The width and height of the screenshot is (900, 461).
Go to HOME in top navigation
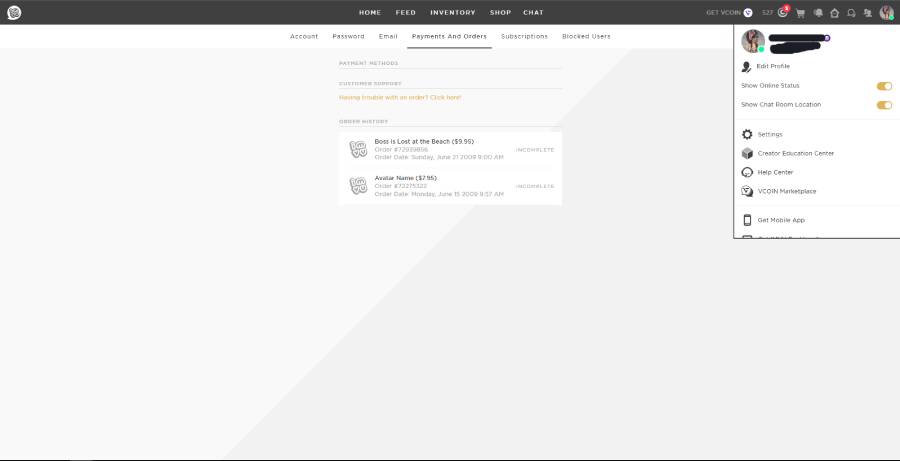[370, 13]
